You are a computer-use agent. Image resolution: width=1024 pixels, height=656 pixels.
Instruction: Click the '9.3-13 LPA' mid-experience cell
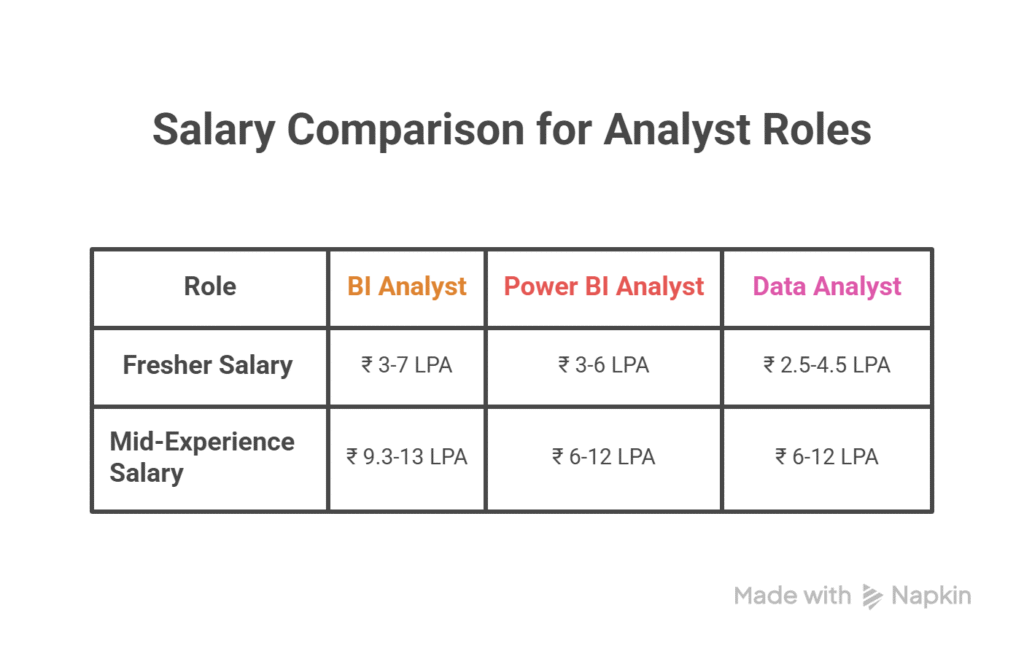pyautogui.click(x=407, y=457)
